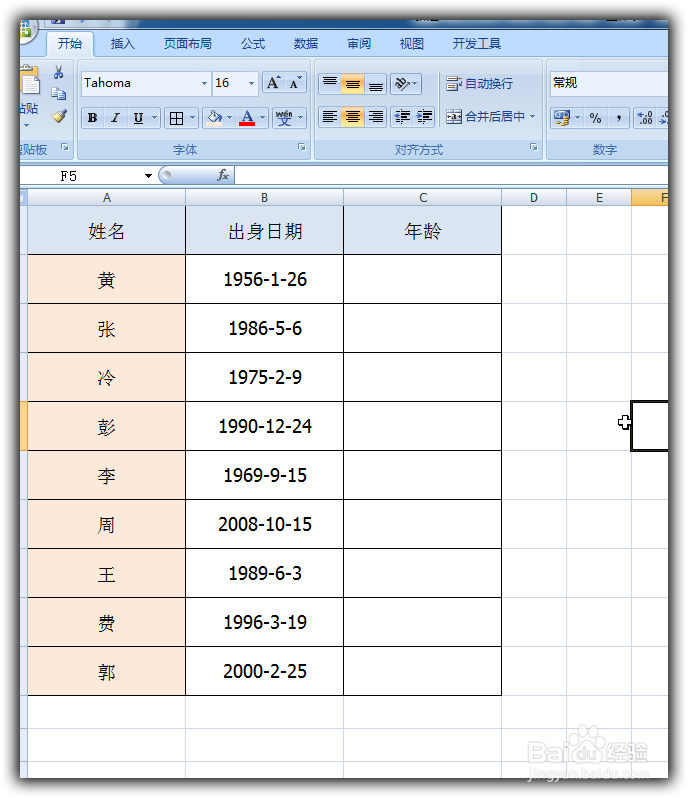Select header cell 年龄
The width and height of the screenshot is (688, 798).
(423, 231)
